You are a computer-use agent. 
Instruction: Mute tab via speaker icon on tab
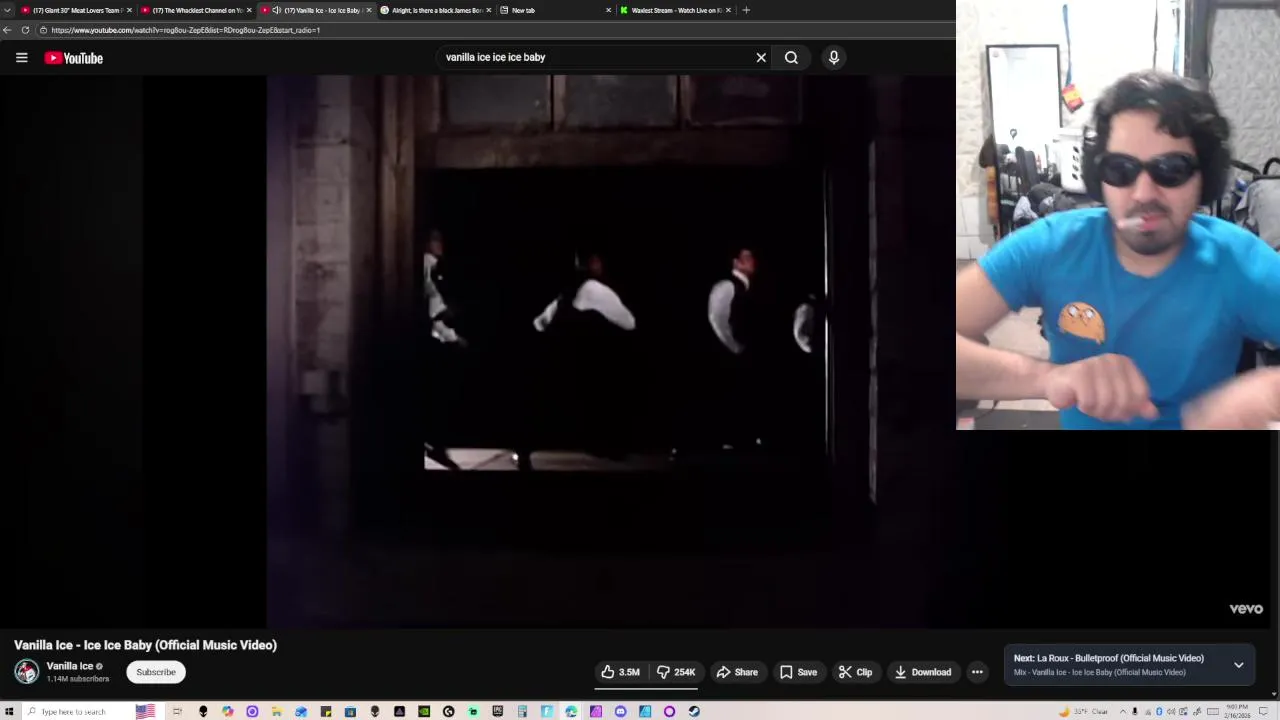[x=277, y=10]
